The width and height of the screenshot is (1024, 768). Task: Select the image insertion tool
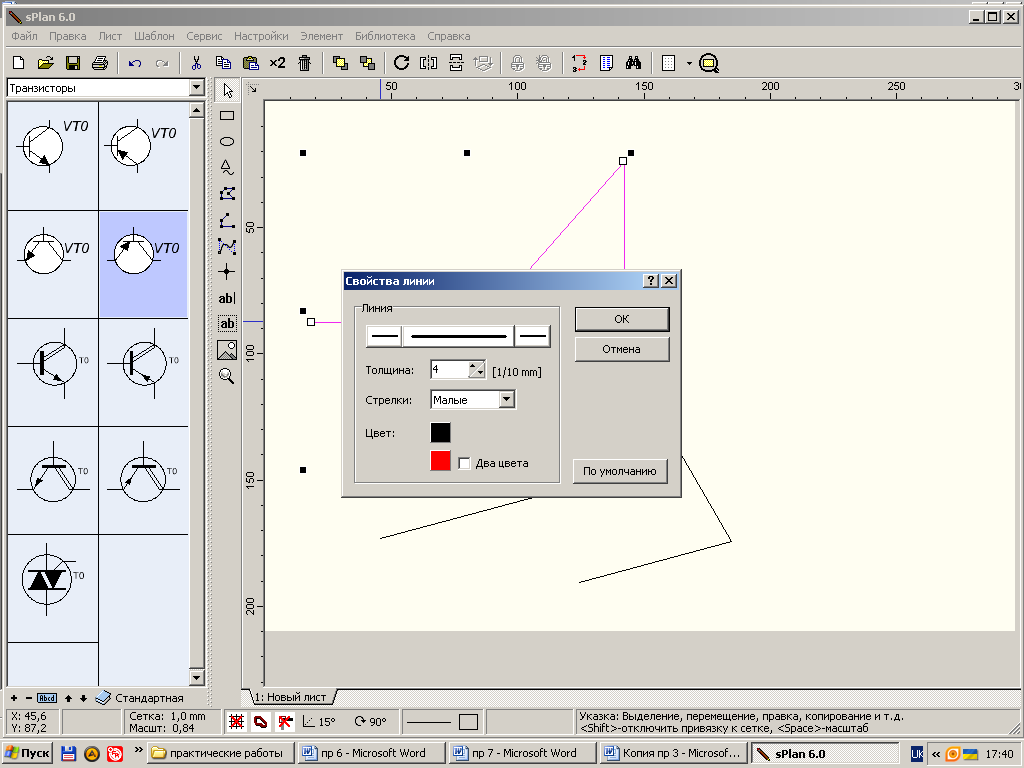[227, 350]
